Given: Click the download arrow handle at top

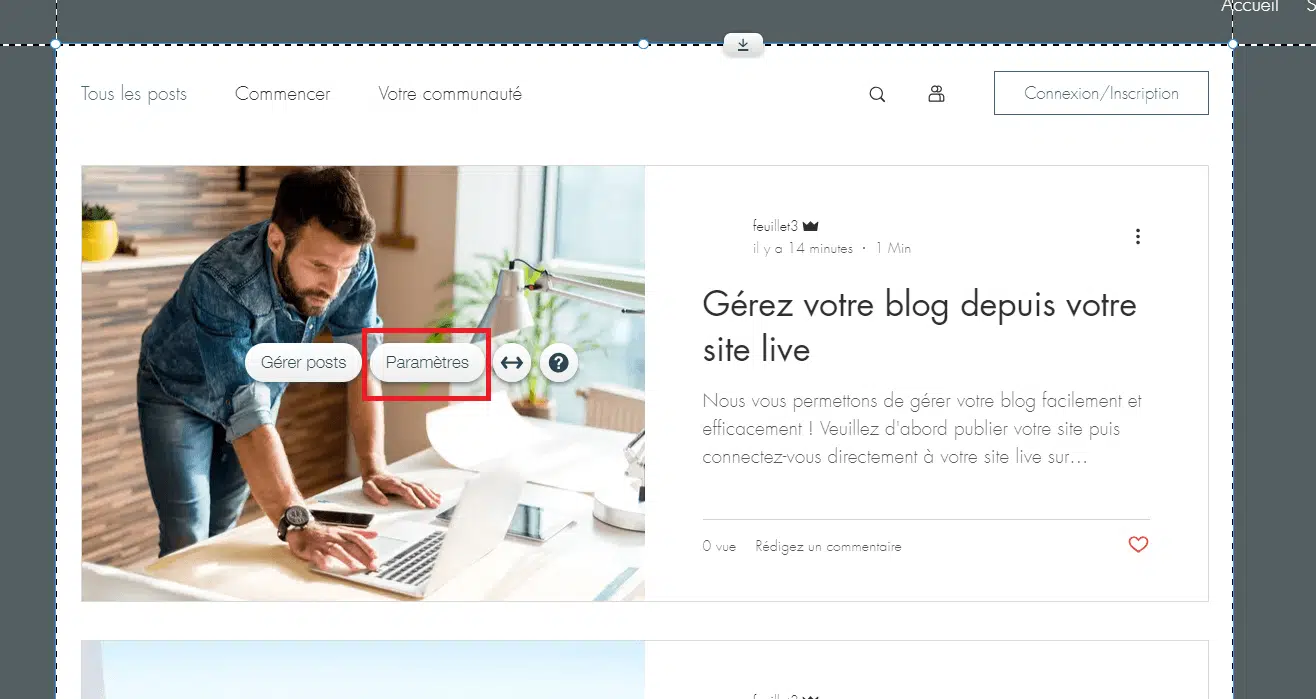Looking at the screenshot, I should (x=743, y=45).
